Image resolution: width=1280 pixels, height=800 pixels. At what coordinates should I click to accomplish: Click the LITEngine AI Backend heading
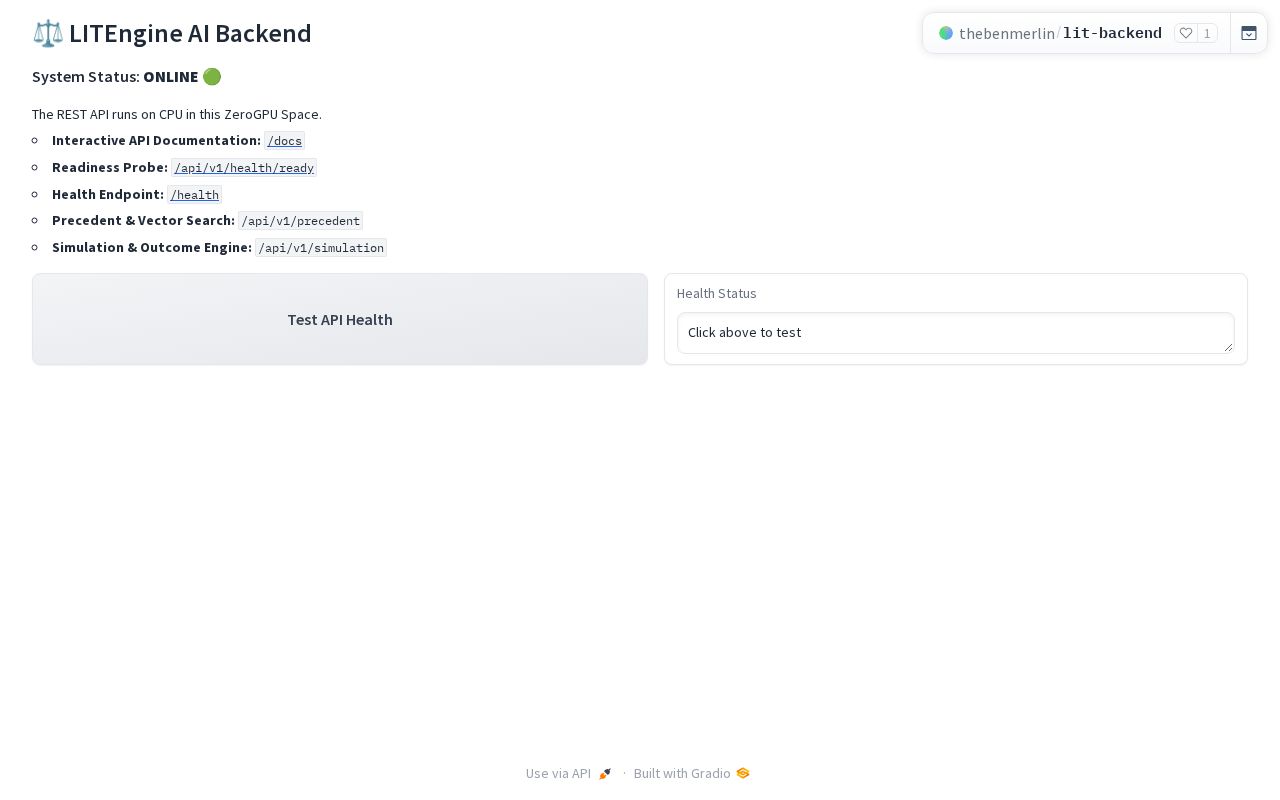[x=172, y=33]
